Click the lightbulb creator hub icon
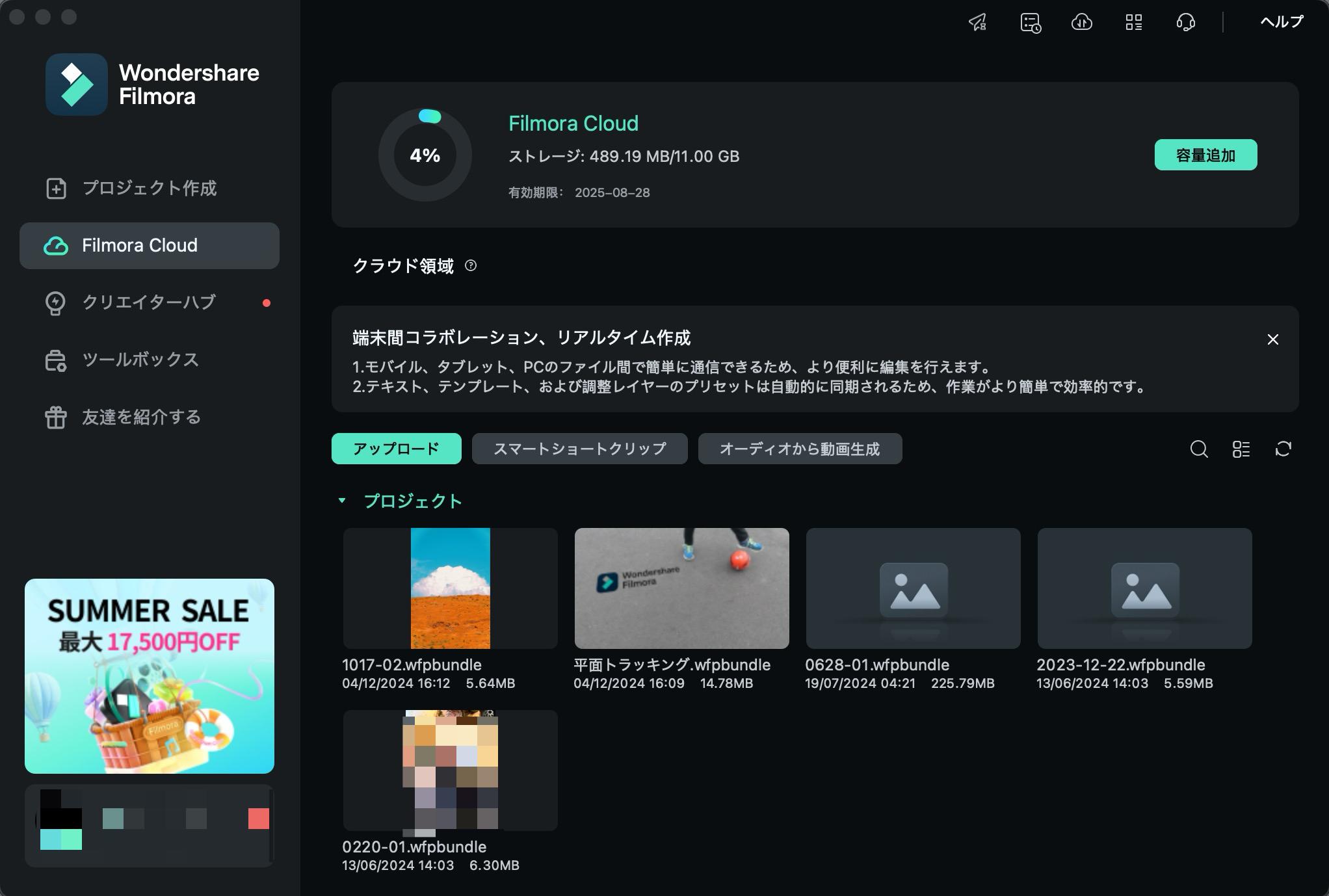Screen dimensions: 1329x896 pyautogui.click(x=55, y=303)
